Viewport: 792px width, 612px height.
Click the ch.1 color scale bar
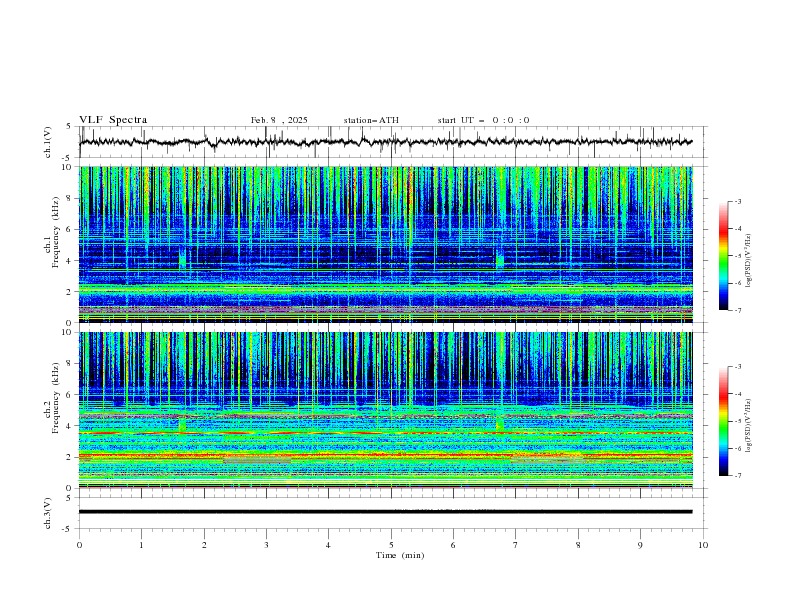pos(723,255)
